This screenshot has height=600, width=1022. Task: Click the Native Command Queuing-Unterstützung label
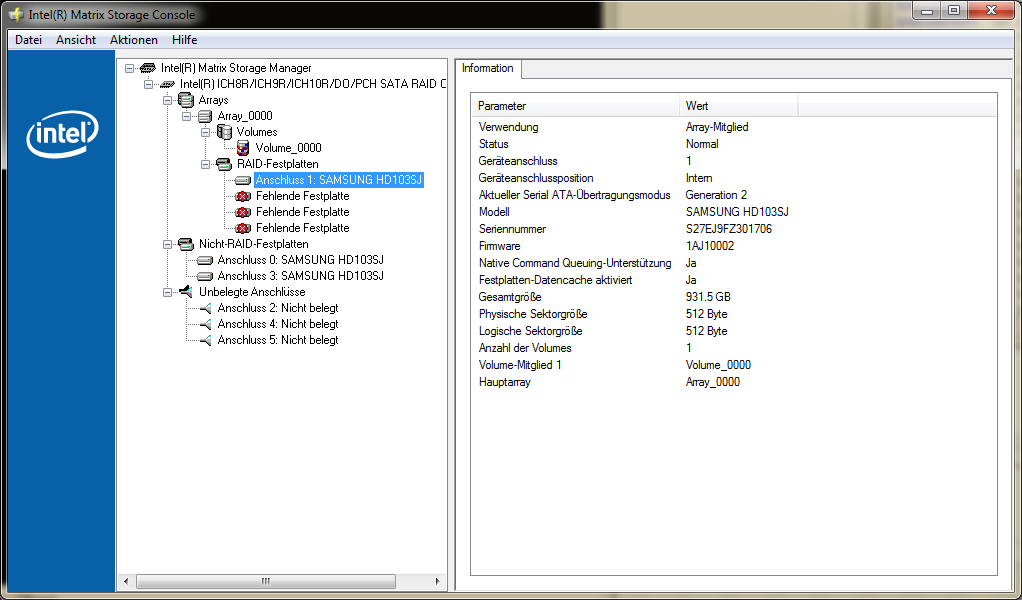575,263
